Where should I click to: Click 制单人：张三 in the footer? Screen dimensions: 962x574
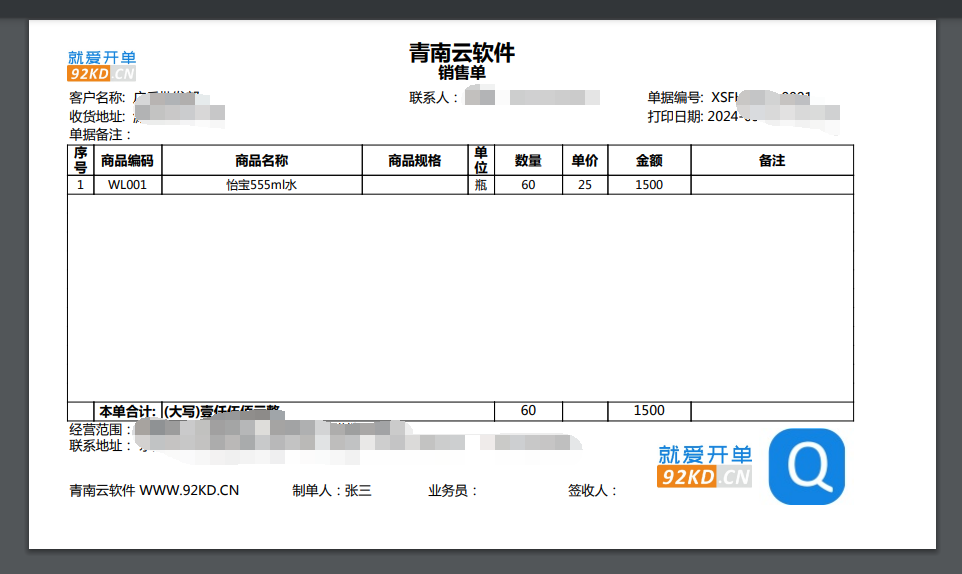pyautogui.click(x=332, y=491)
